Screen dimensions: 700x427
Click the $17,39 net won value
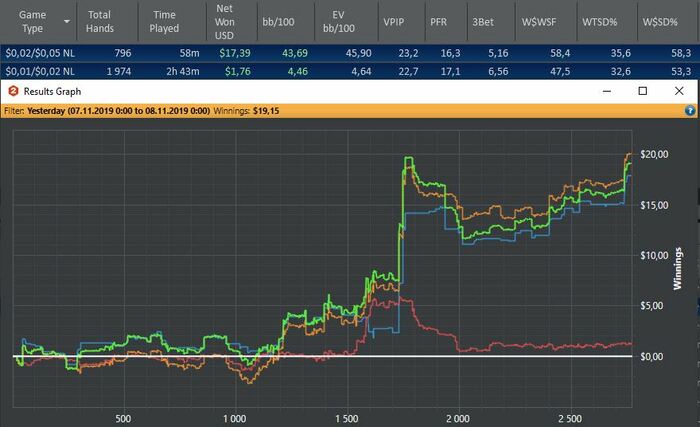tap(235, 53)
